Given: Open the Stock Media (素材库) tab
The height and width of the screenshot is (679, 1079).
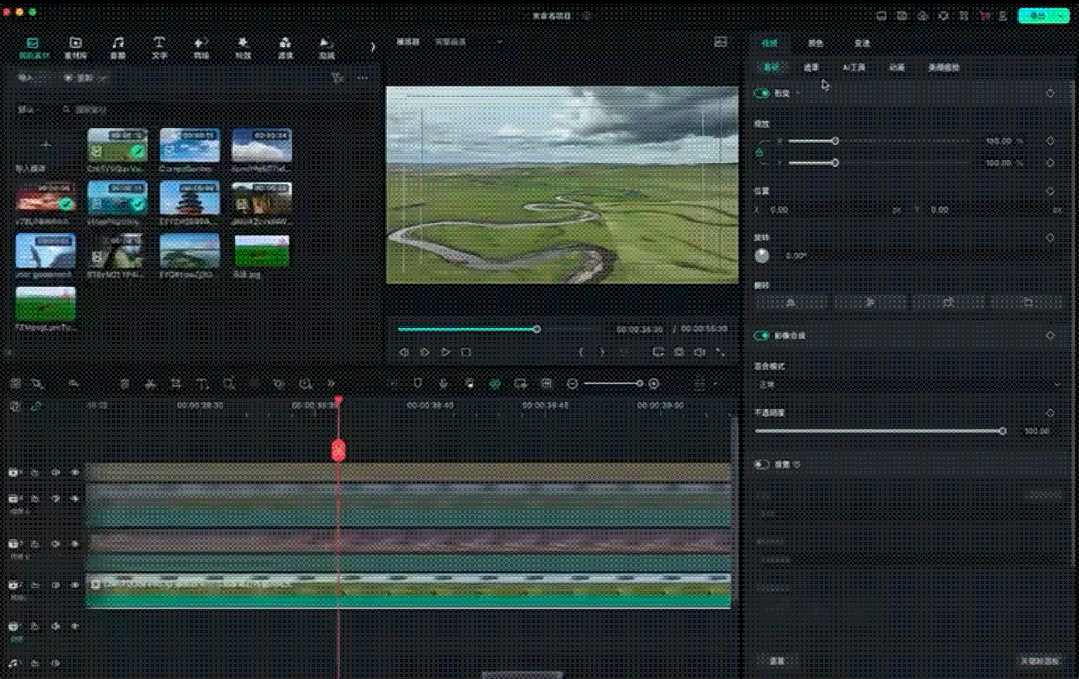Looking at the screenshot, I should coord(76,48).
